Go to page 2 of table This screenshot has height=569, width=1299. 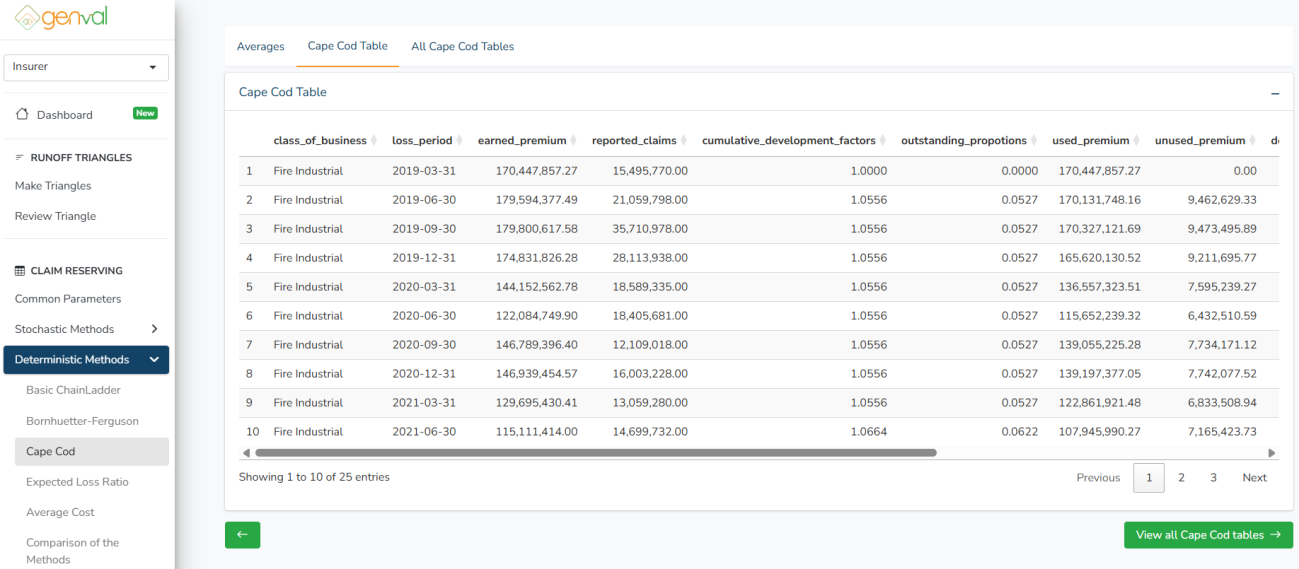pos(1181,478)
